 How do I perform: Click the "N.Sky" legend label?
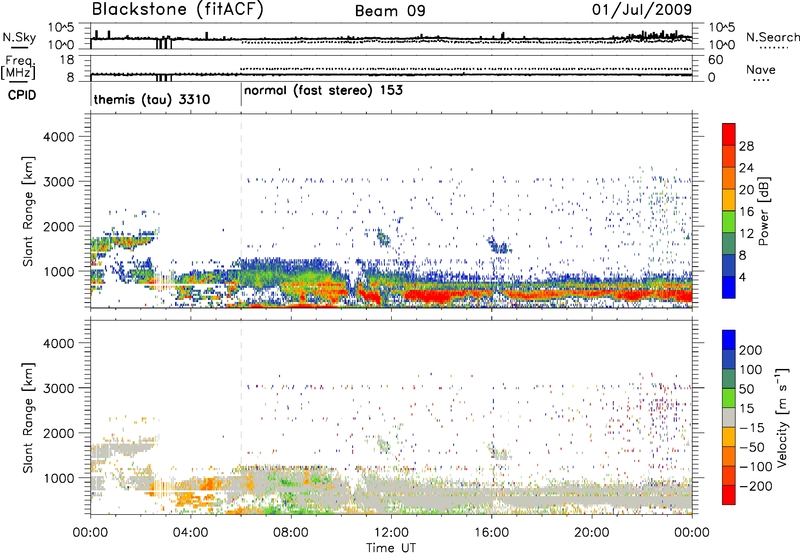pos(19,37)
